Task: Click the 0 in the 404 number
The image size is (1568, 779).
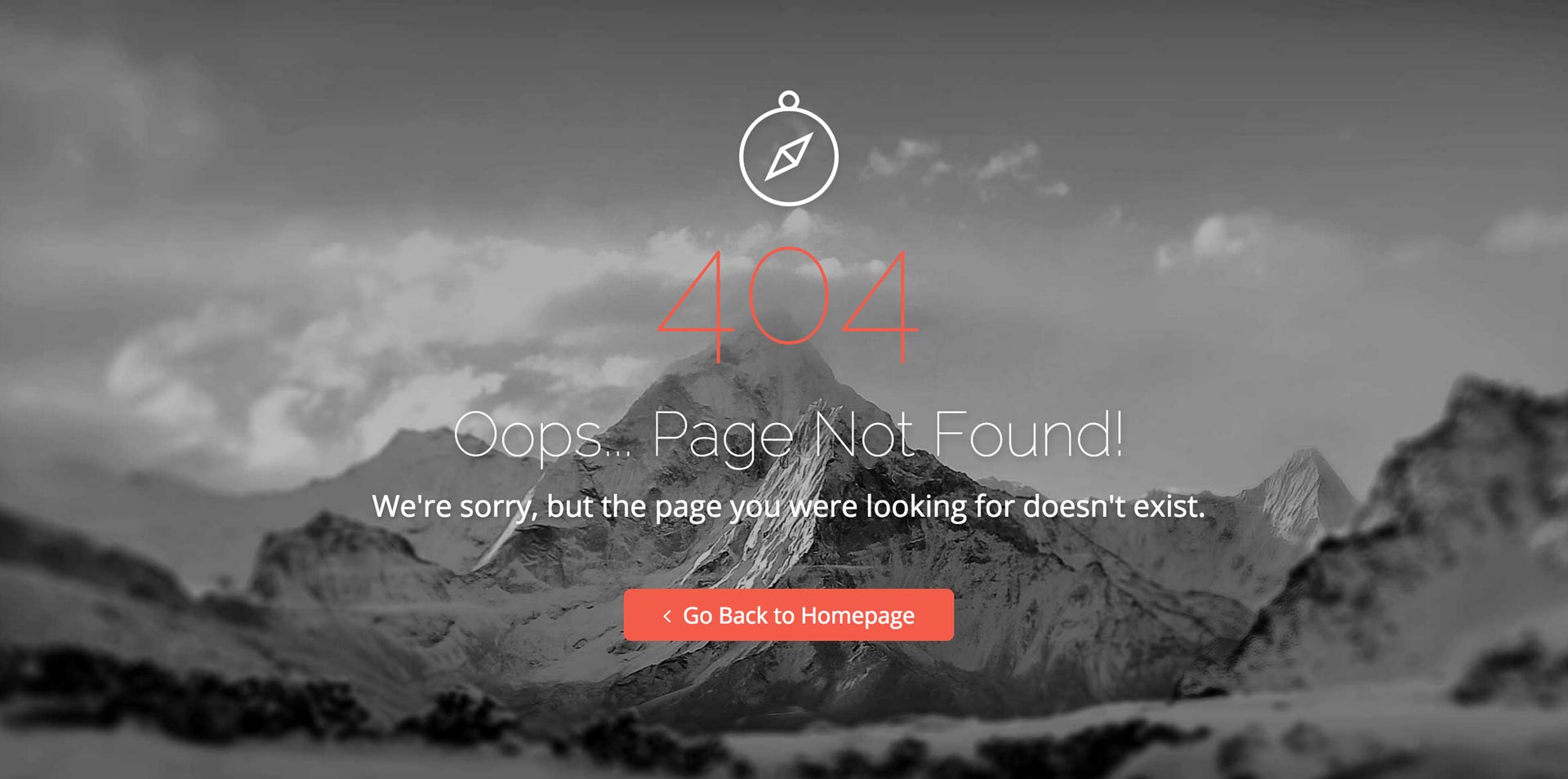Action: click(788, 296)
